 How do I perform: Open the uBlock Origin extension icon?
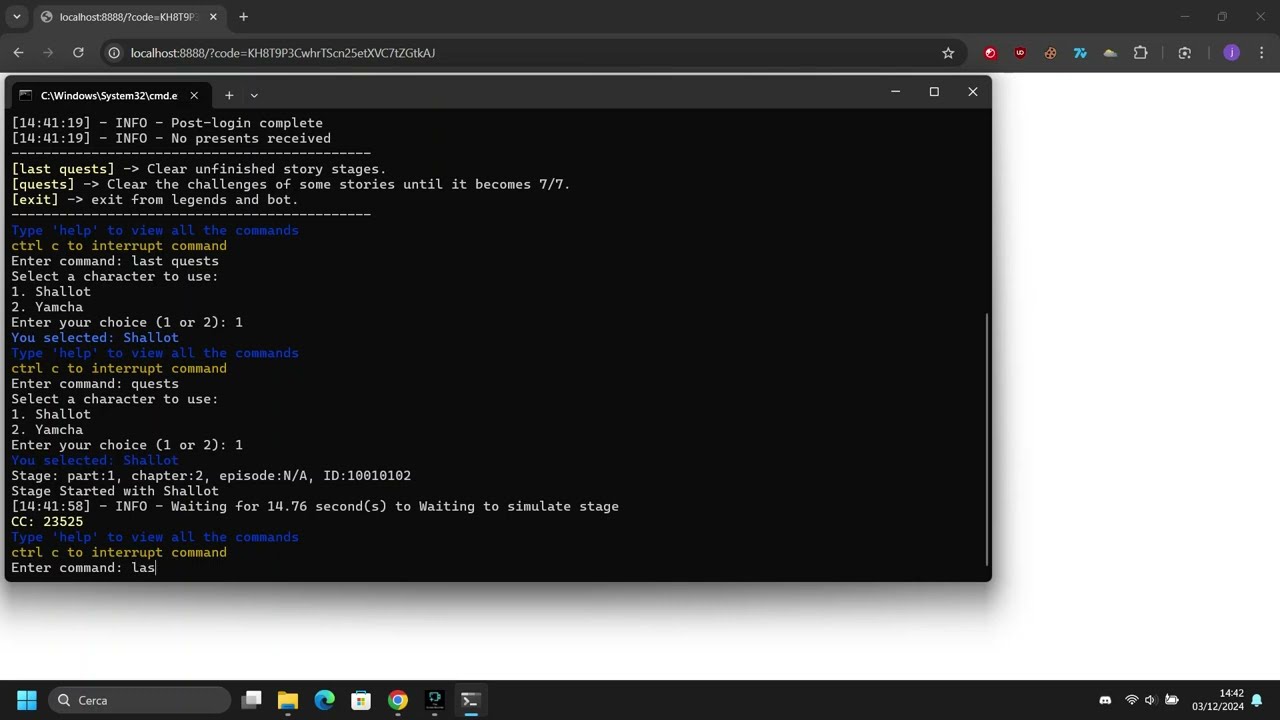point(1020,53)
